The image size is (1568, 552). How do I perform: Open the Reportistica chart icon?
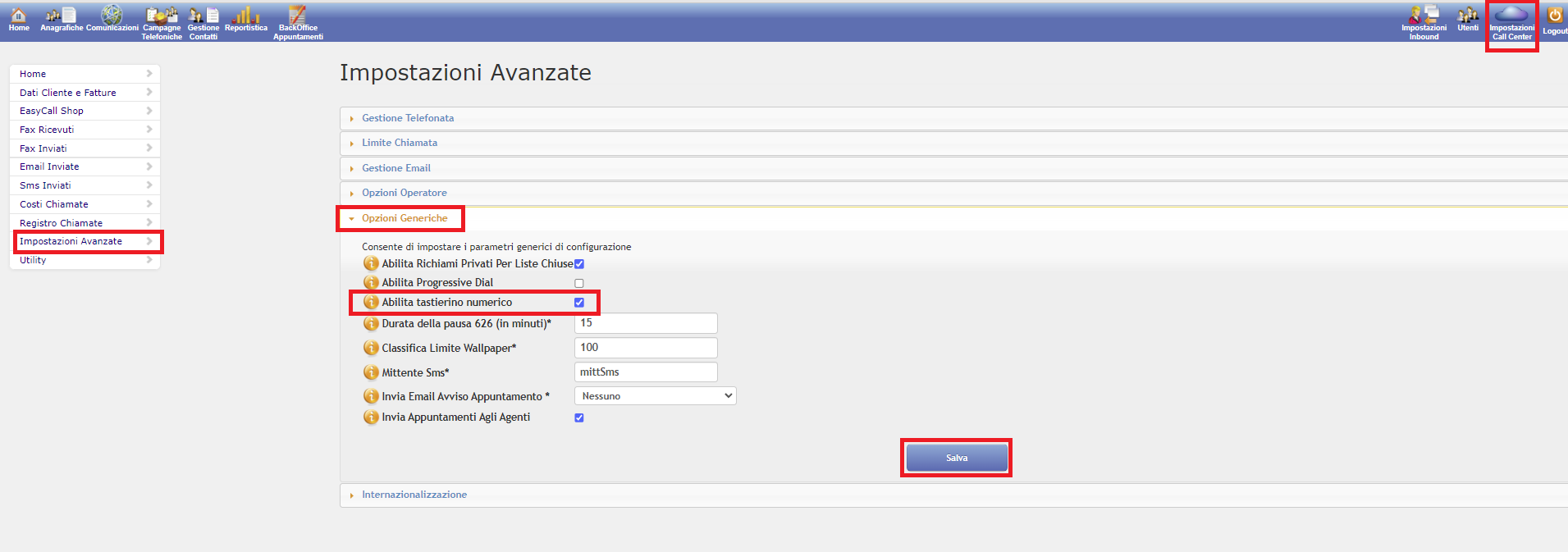pos(245,15)
